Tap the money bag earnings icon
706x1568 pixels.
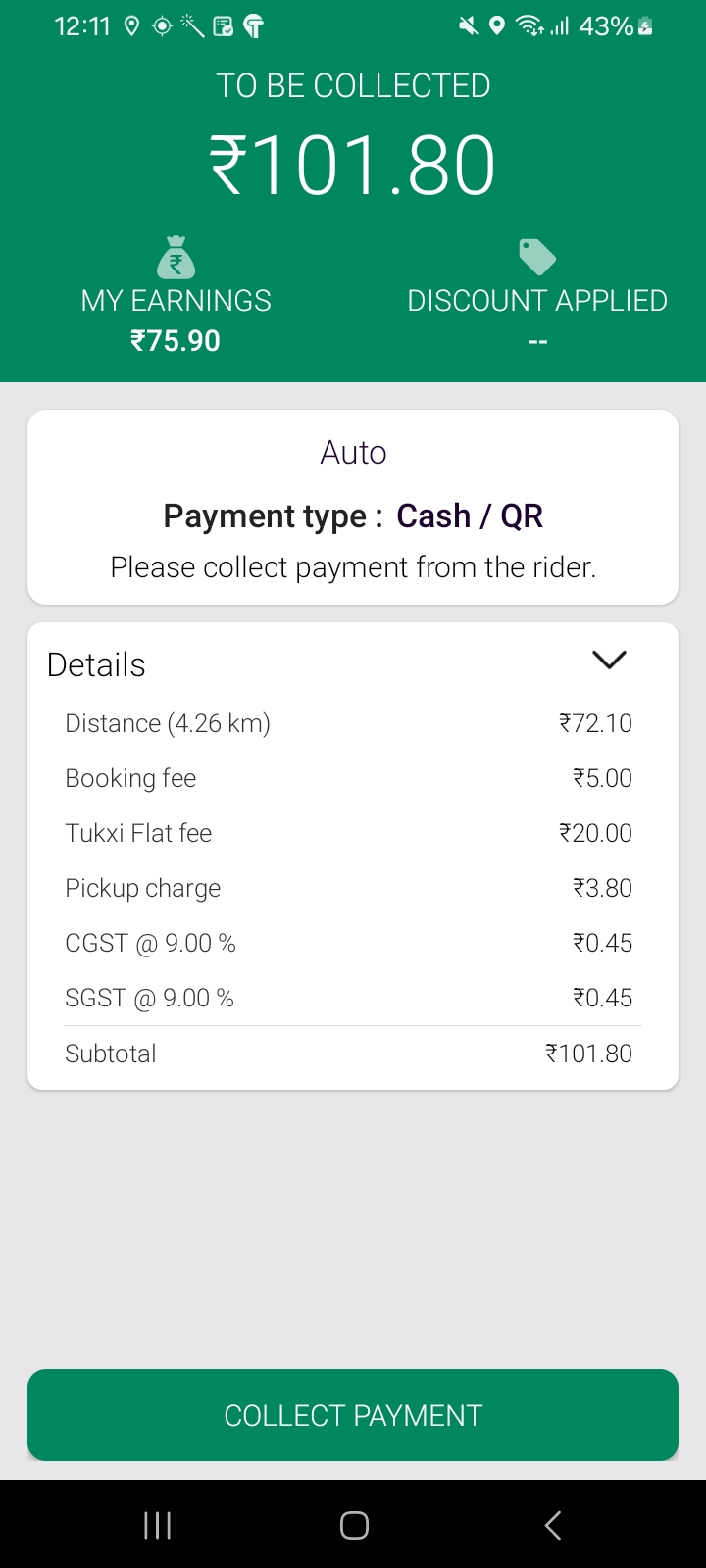click(176, 258)
